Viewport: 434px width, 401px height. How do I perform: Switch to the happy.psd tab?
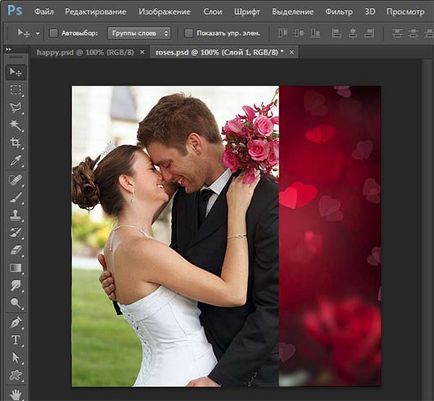(x=85, y=52)
